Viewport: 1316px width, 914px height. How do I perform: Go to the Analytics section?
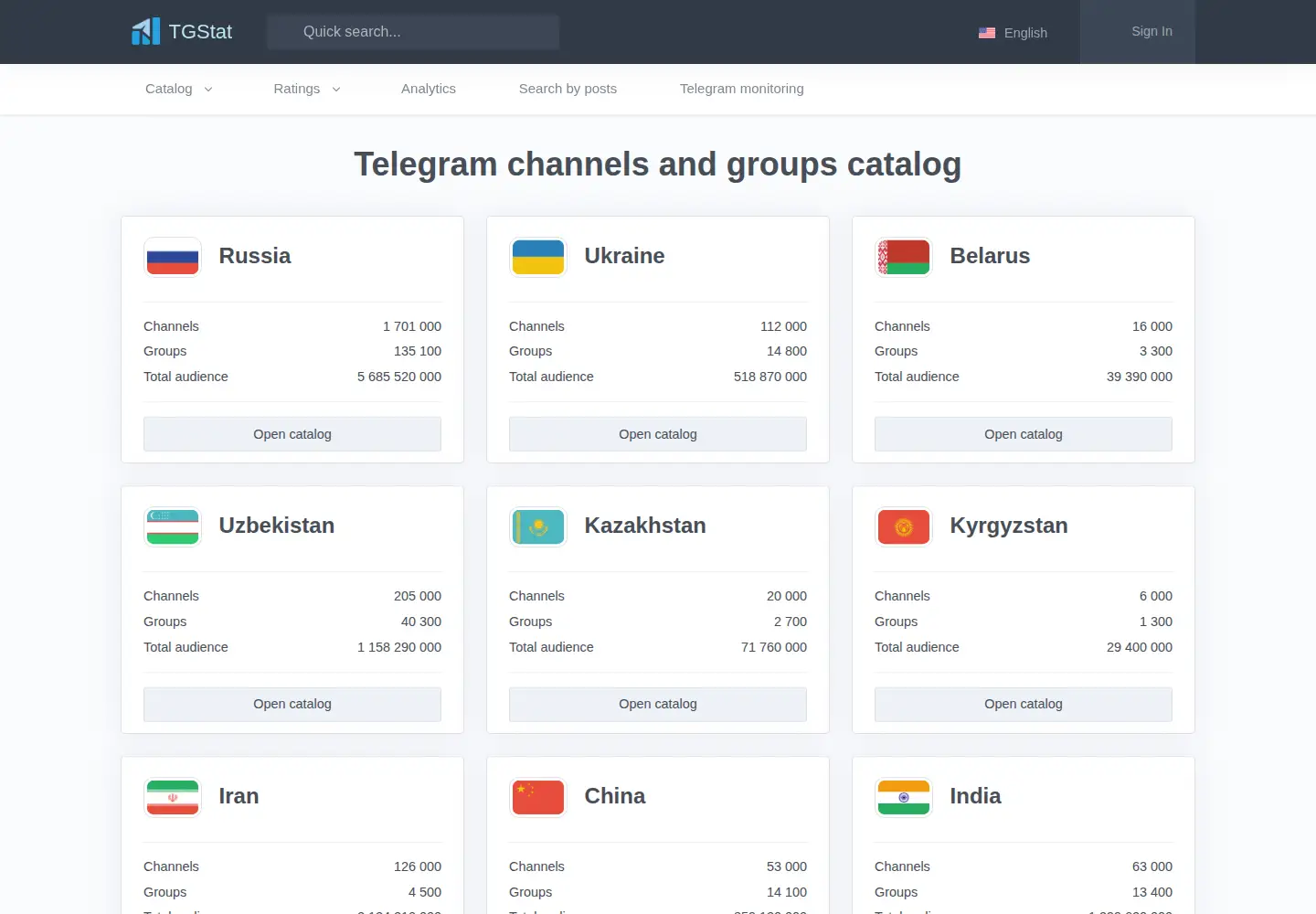coord(429,89)
